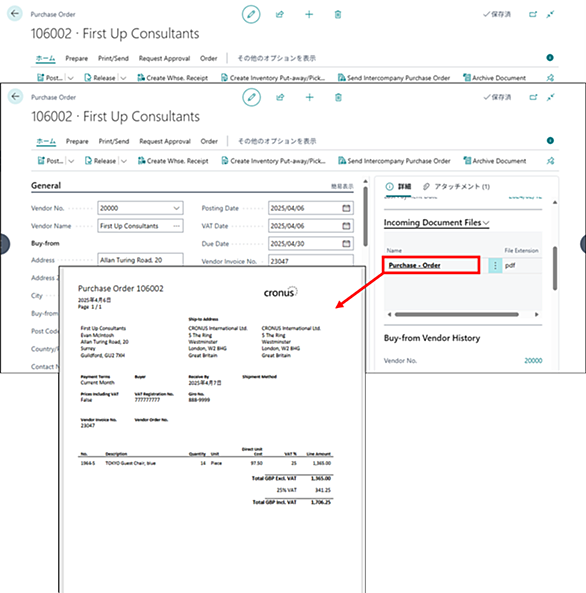Click the pencil edit icon in the foreground window
The height and width of the screenshot is (593, 586).
tap(251, 98)
